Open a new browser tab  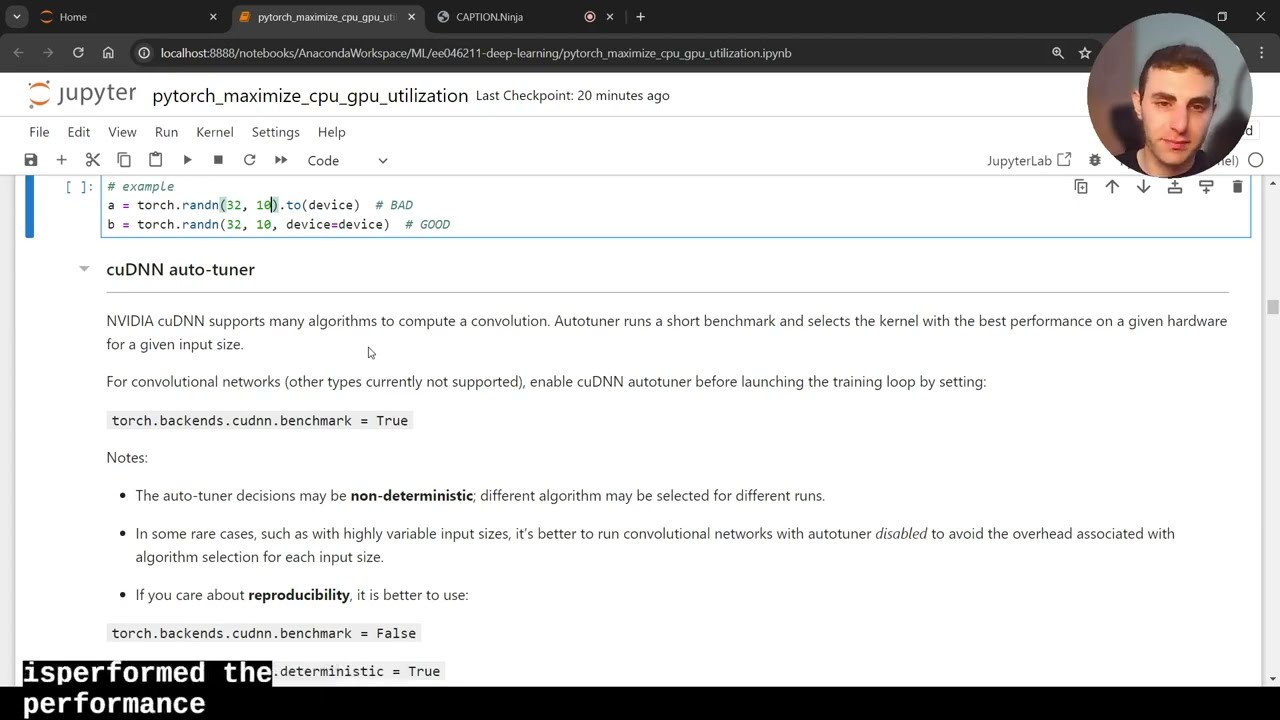tap(640, 17)
